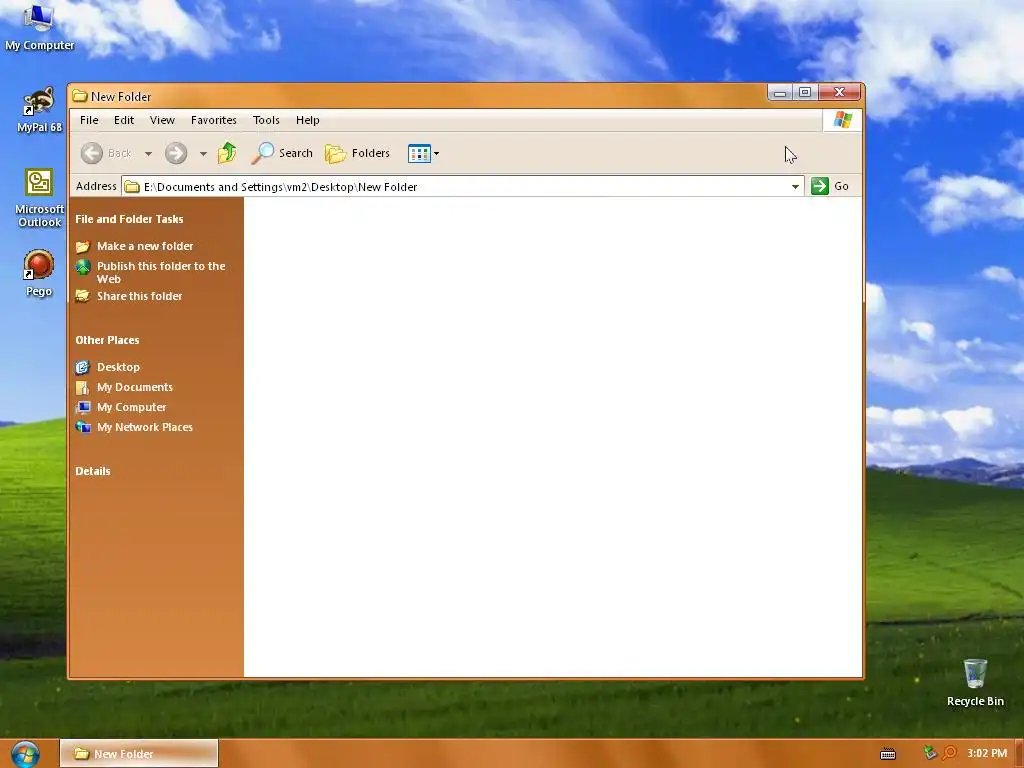Expand the Address bar dropdown
Image resolution: width=1024 pixels, height=768 pixels.
pos(795,187)
